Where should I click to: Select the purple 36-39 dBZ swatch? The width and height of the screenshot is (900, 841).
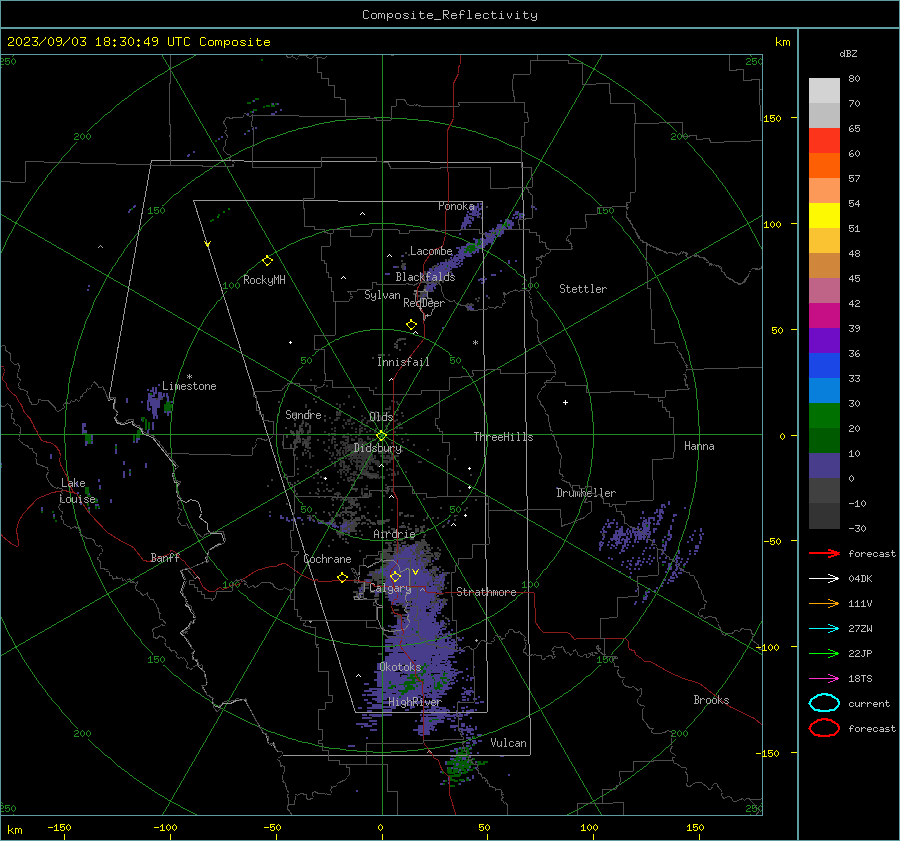click(824, 341)
